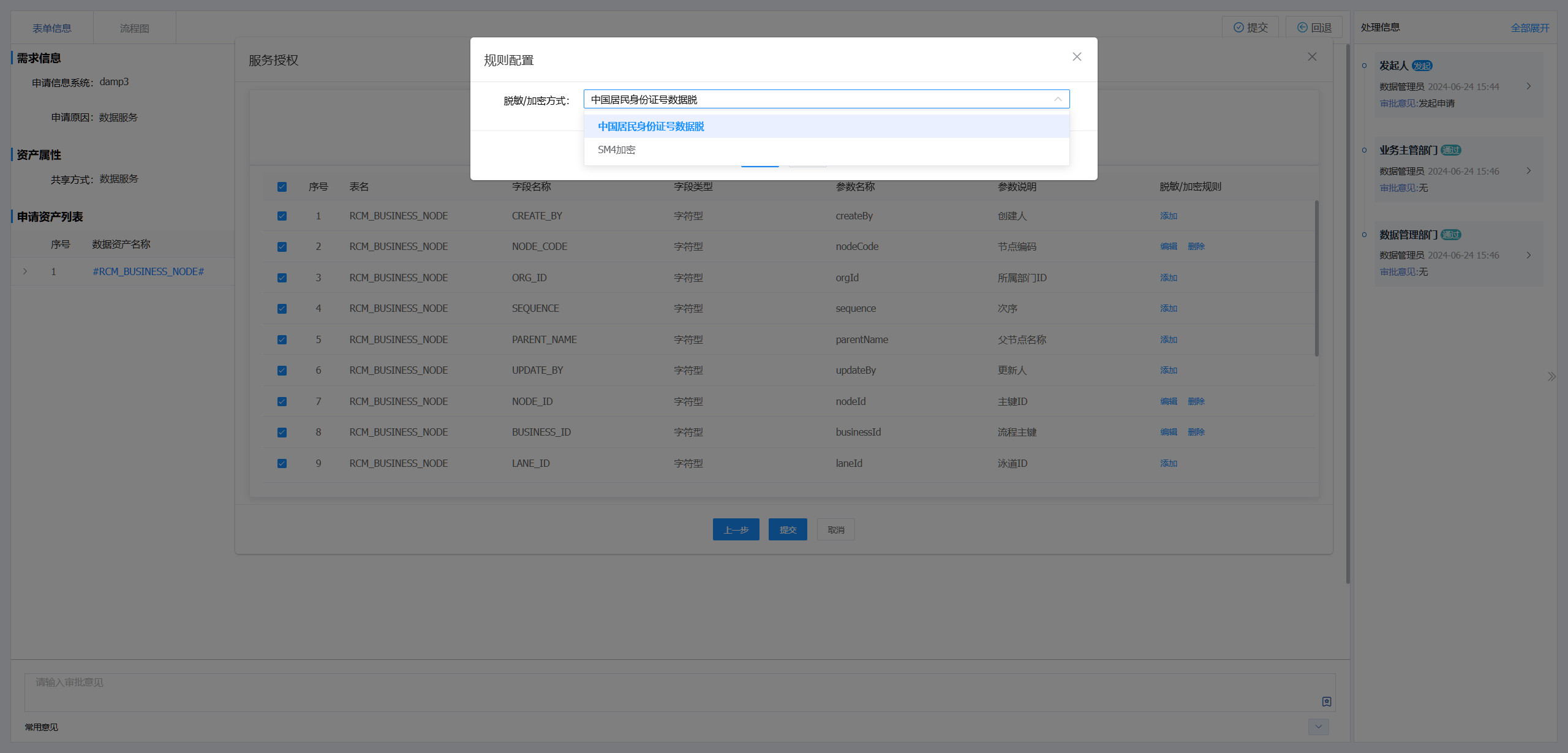Viewport: 1568px width, 753px height.
Task: Switch to the 流程图 tab
Action: (134, 28)
